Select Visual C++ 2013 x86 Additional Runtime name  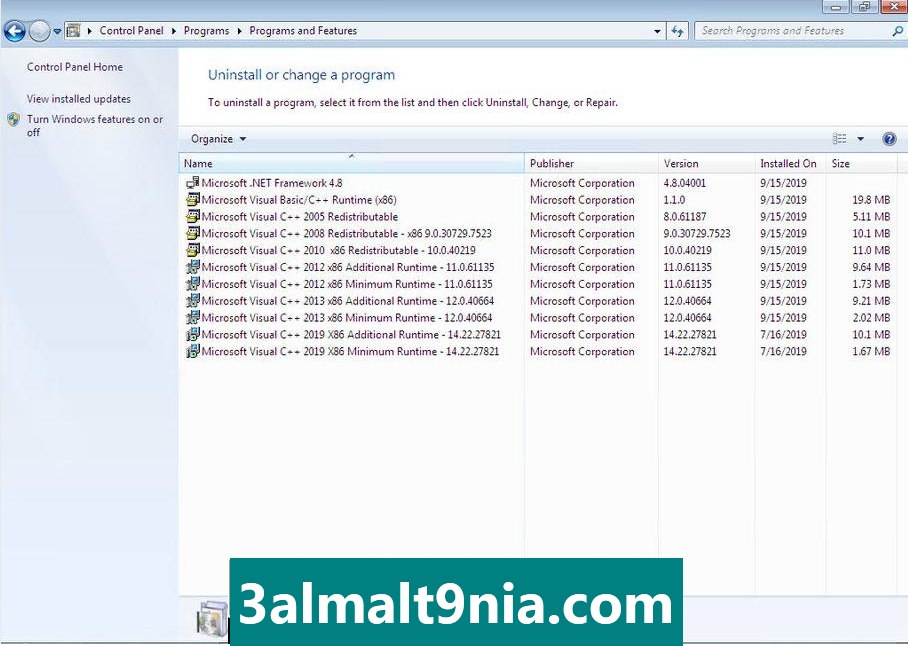point(347,300)
